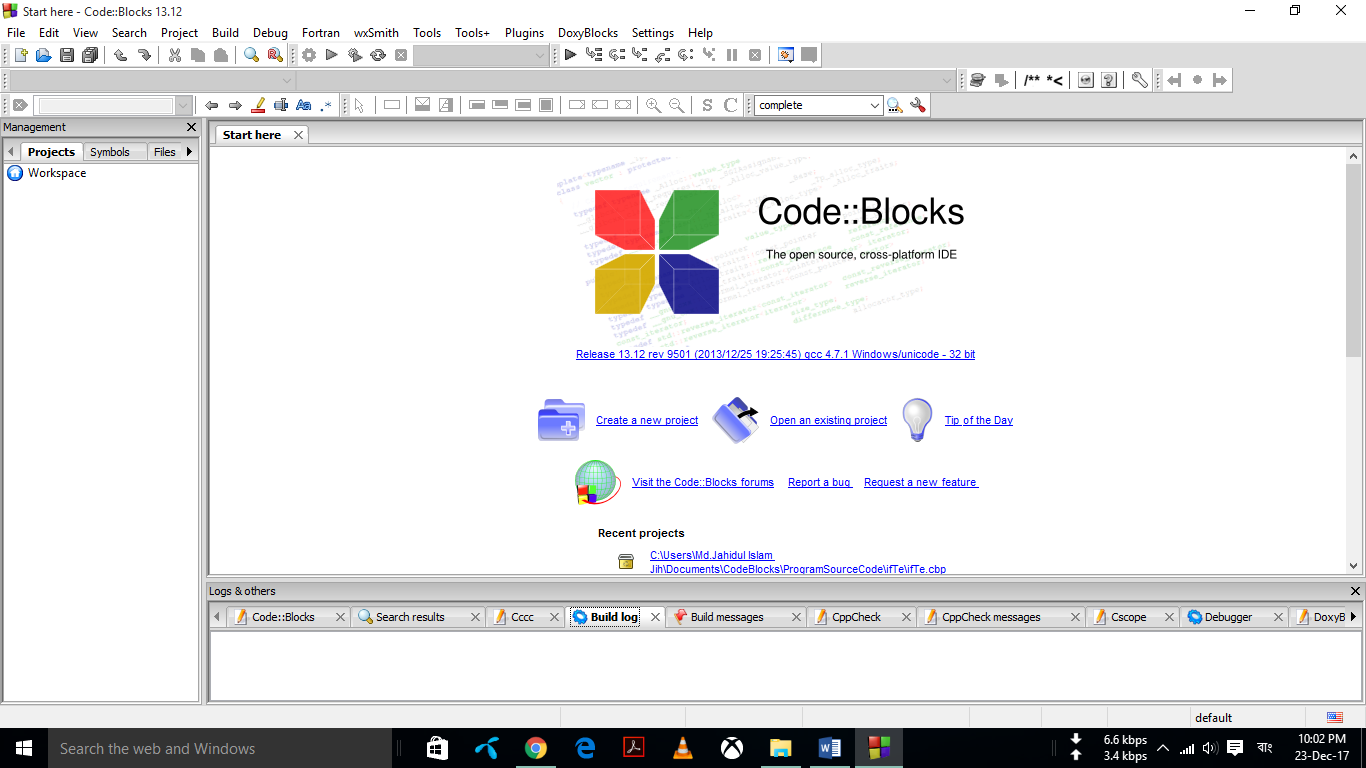The width and height of the screenshot is (1366, 768).
Task: Open Find with the magnifier icon
Action: [252, 55]
